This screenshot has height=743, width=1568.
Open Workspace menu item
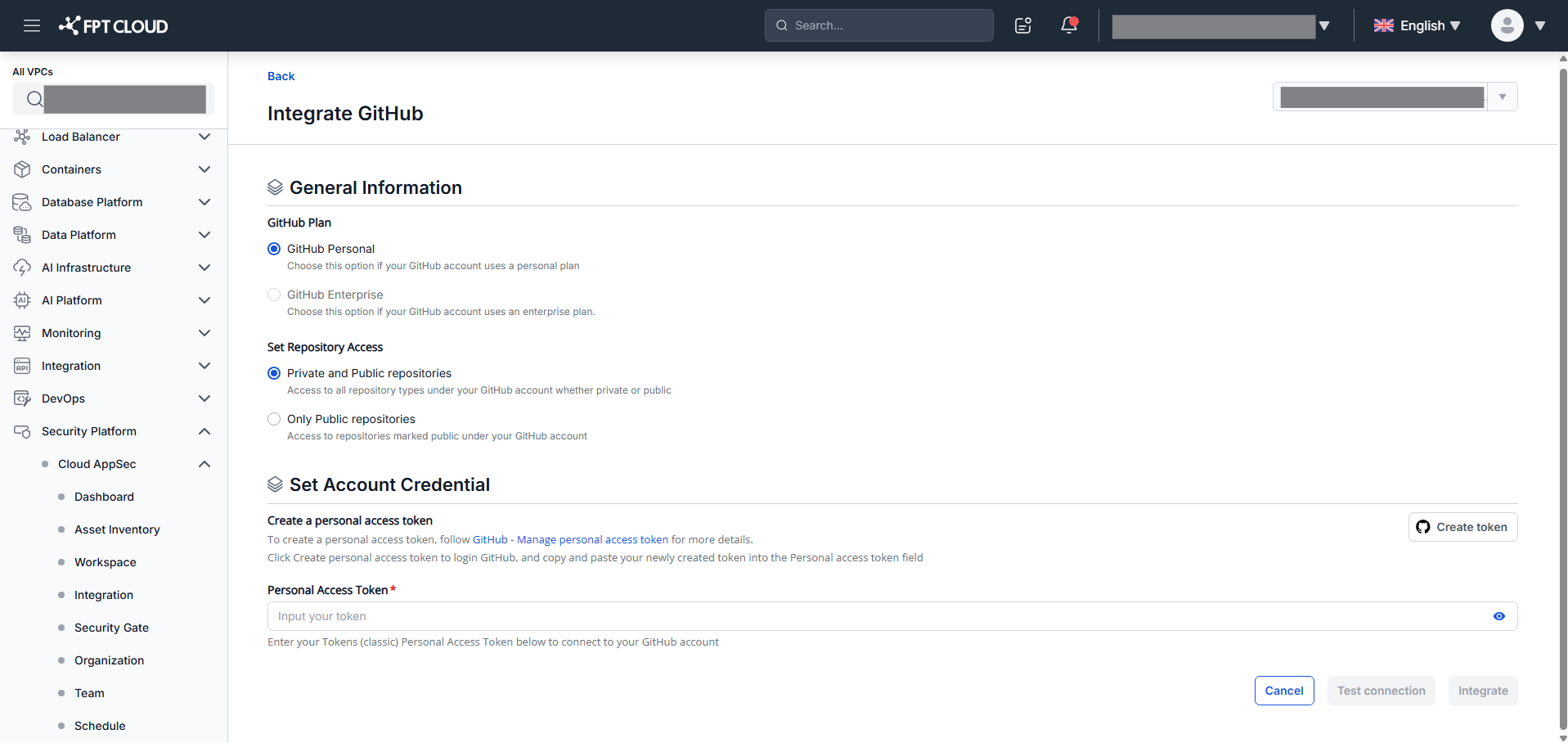pos(106,562)
